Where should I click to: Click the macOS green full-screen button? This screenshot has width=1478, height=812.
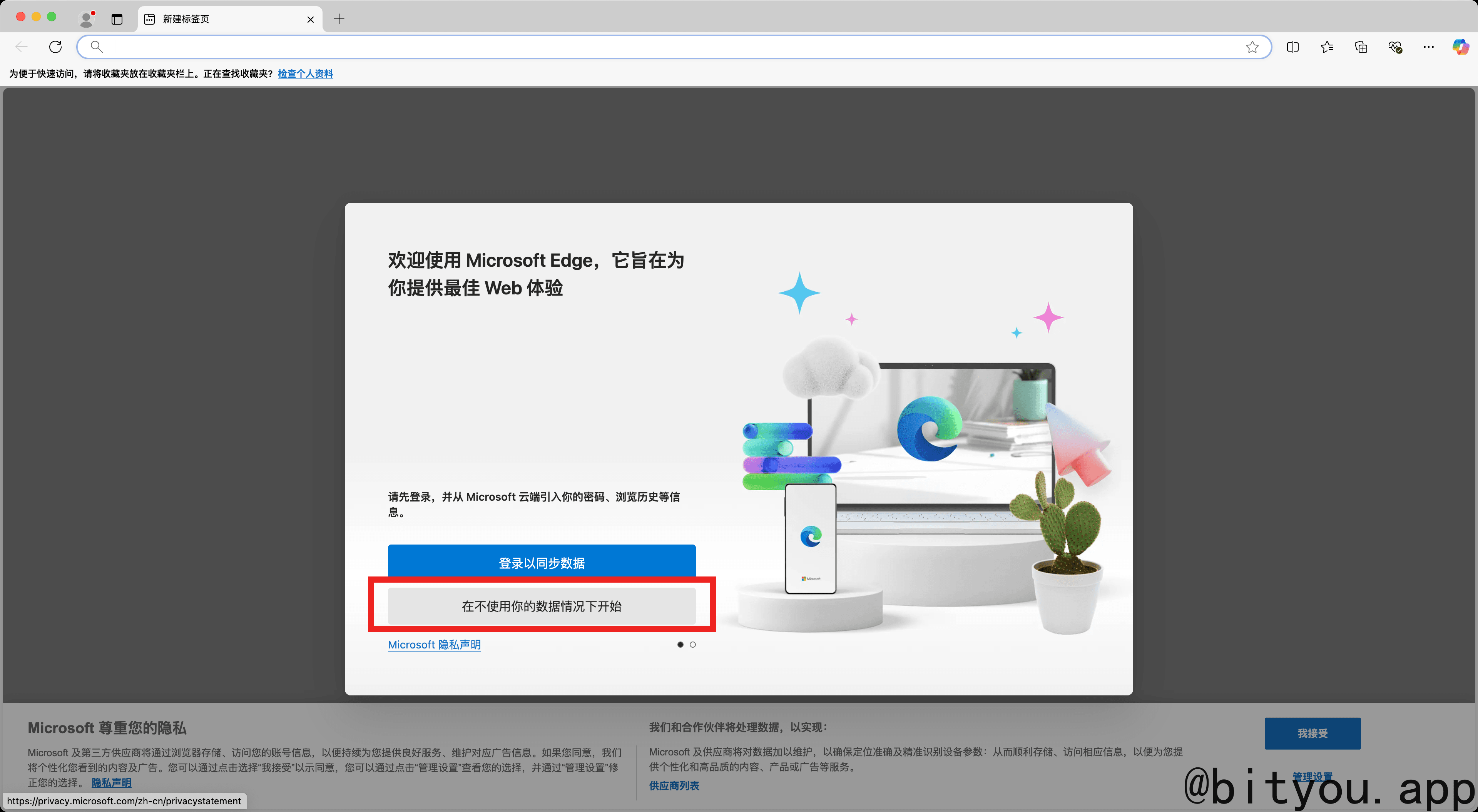(52, 17)
